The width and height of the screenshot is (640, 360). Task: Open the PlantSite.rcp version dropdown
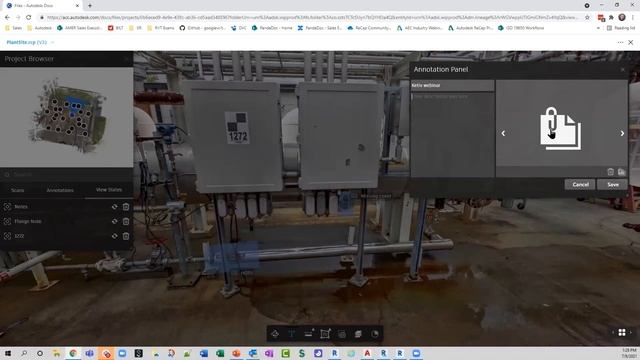point(53,42)
